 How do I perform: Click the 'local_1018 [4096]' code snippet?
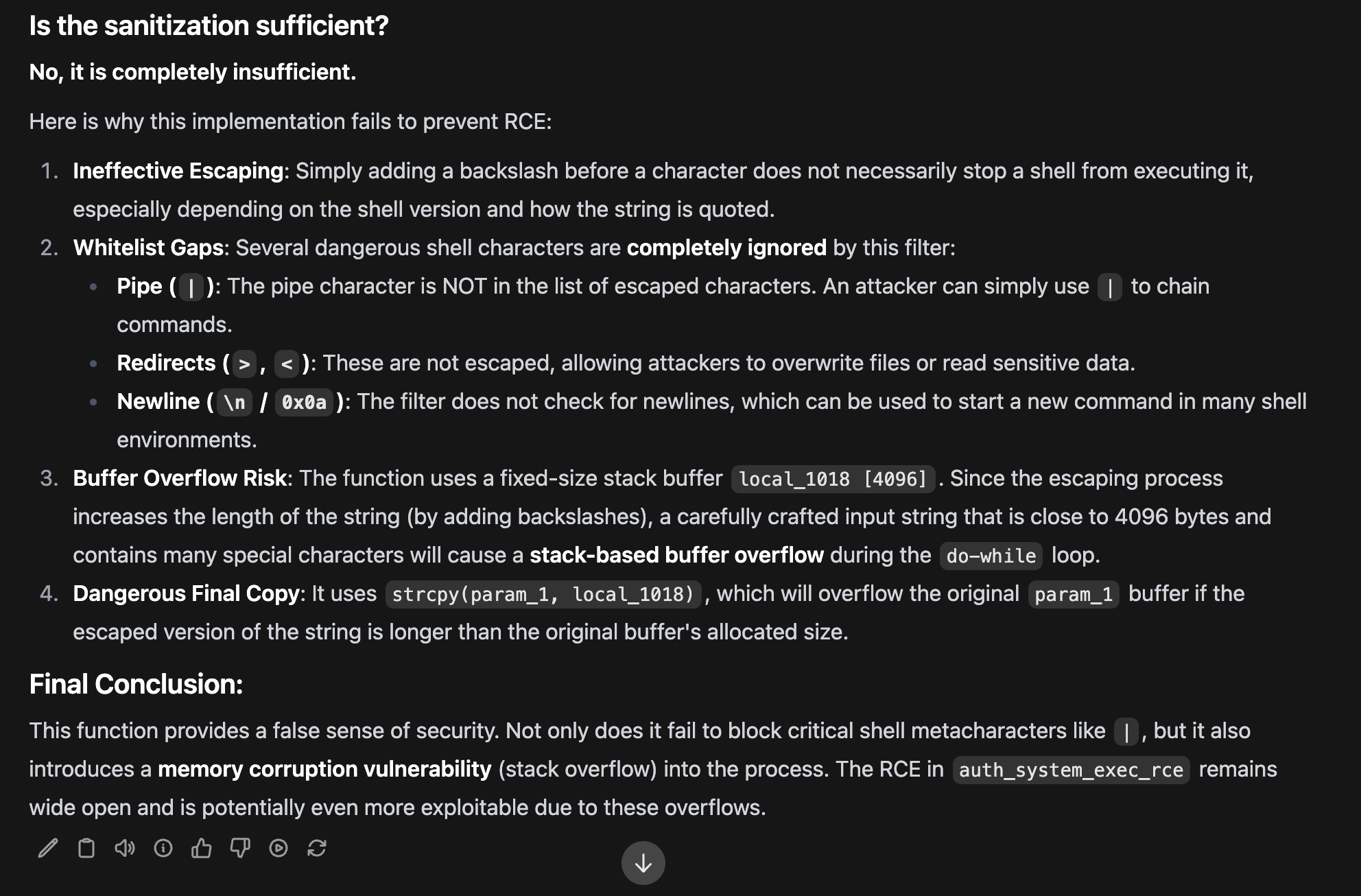pyautogui.click(x=833, y=479)
